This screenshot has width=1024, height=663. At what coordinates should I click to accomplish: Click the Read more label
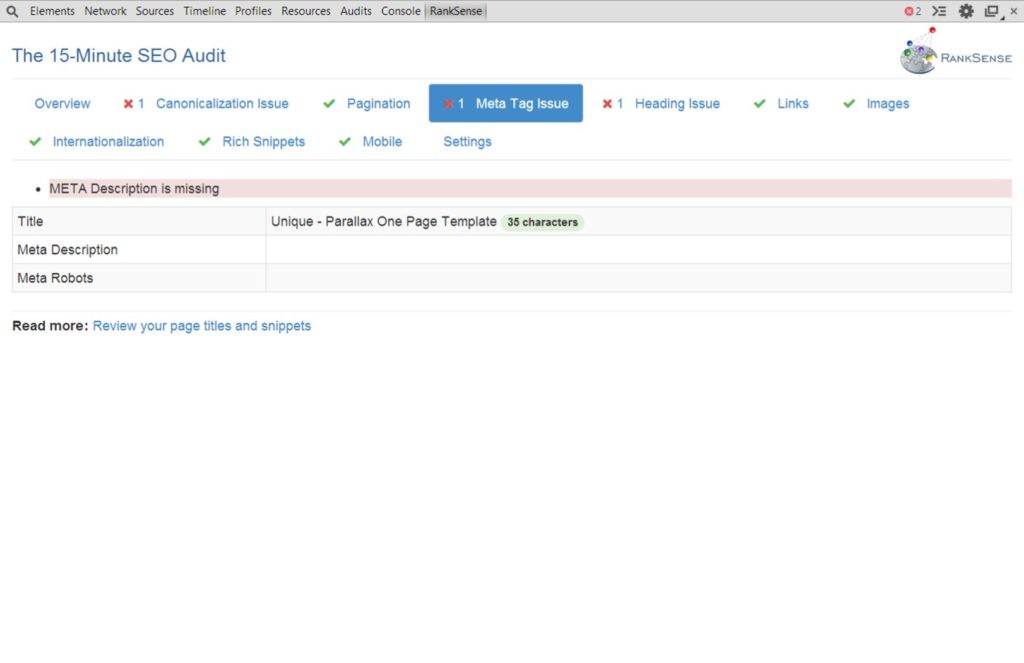50,326
